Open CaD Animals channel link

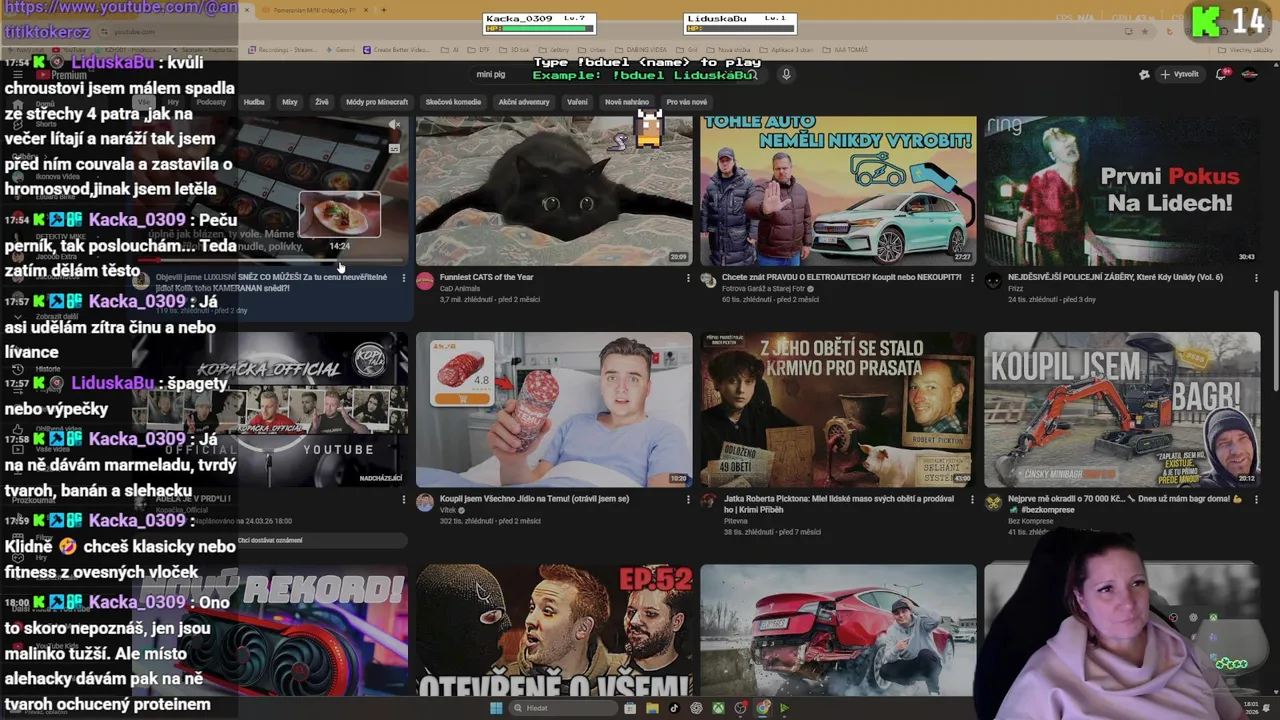[x=460, y=288]
